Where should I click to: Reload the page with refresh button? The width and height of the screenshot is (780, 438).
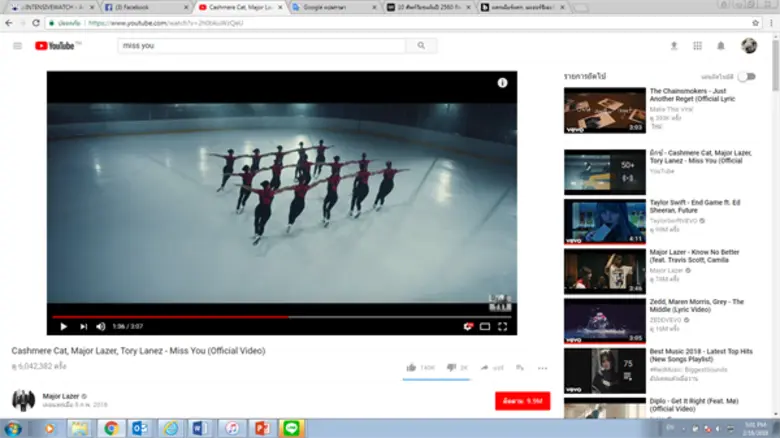(x=36, y=23)
